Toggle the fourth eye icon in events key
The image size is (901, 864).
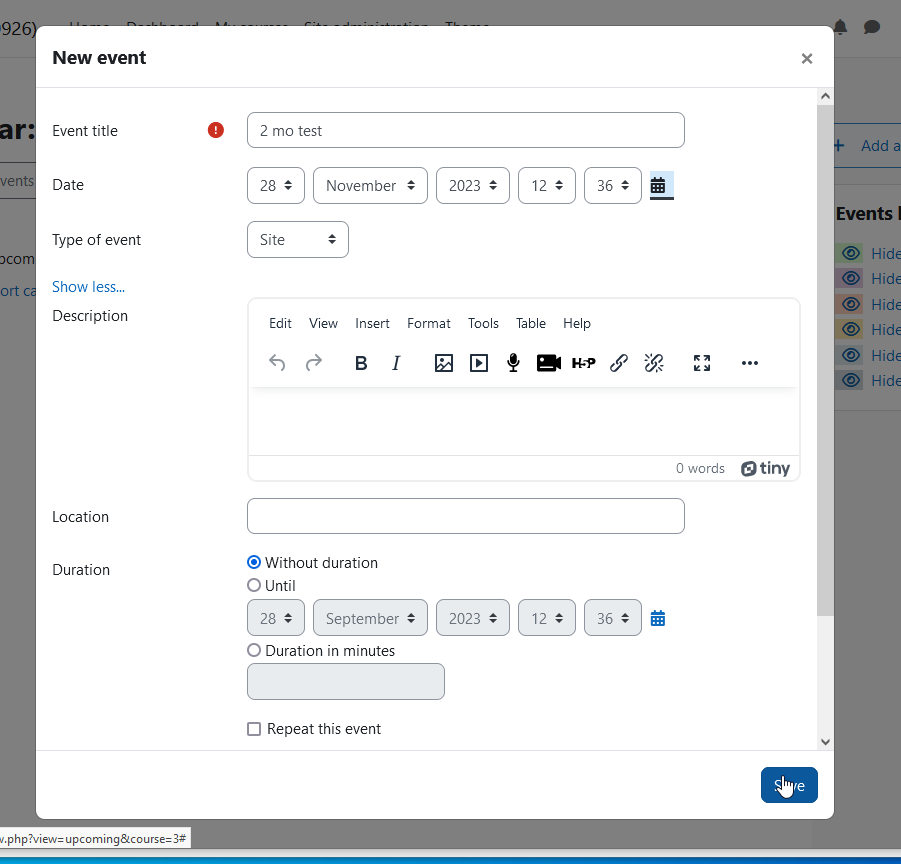pyautogui.click(x=851, y=329)
